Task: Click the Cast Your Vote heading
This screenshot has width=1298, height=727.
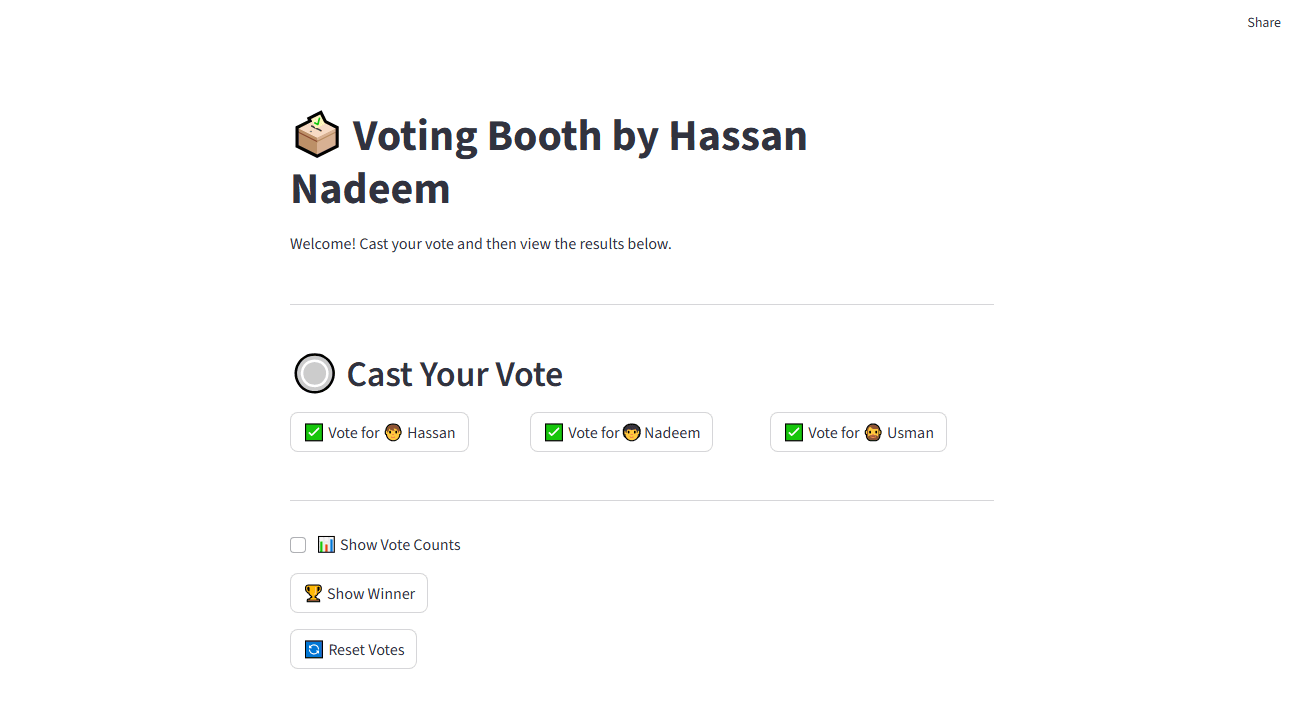Action: coord(454,374)
